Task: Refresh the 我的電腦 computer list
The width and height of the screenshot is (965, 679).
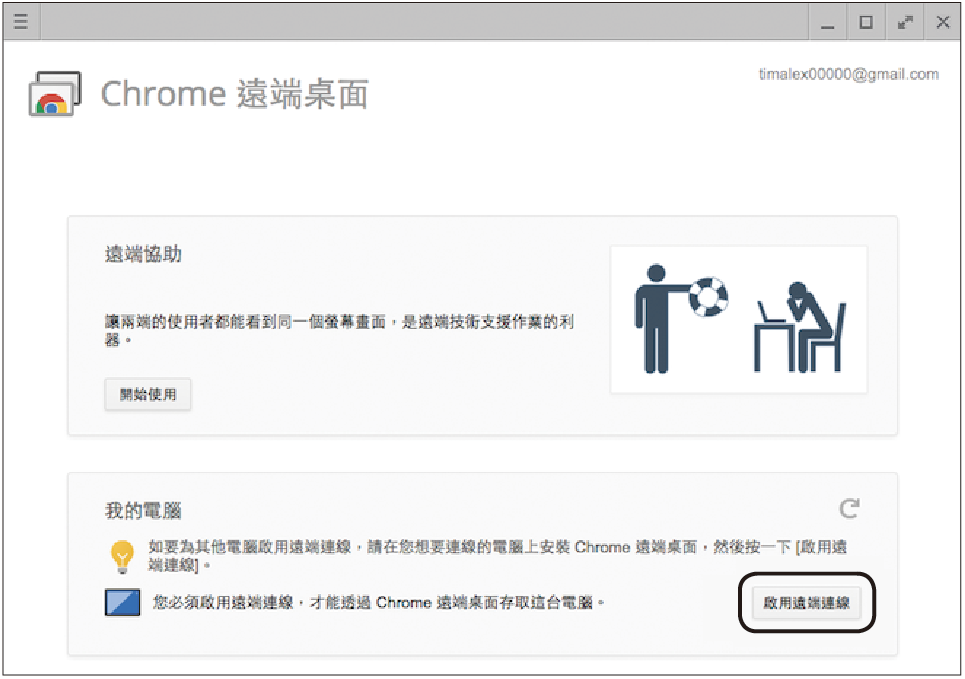Action: 849,508
